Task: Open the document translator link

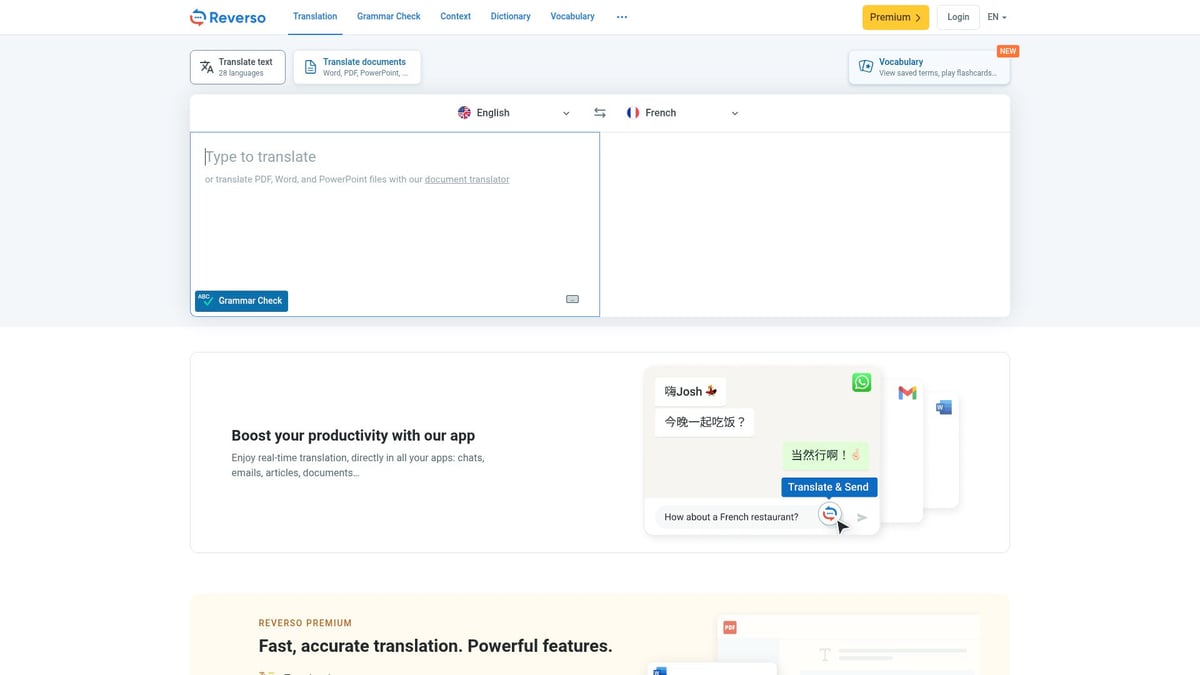Action: pos(466,179)
